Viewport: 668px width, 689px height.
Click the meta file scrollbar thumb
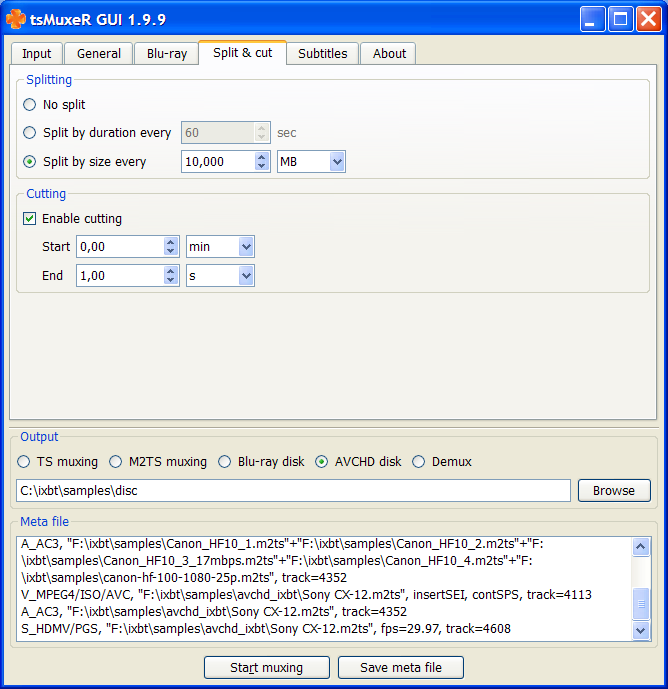coord(641,604)
